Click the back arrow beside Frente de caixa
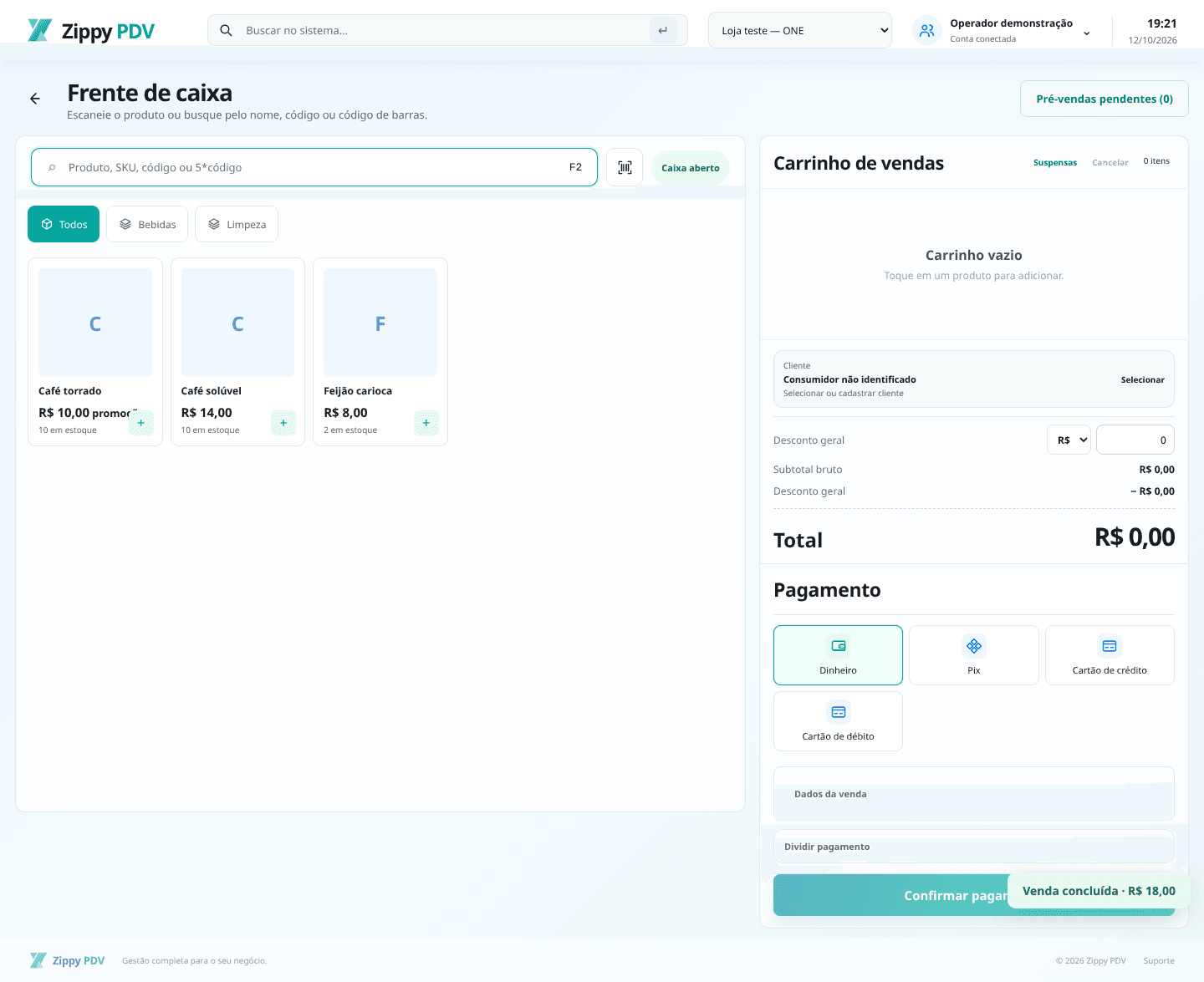Image resolution: width=1204 pixels, height=982 pixels. [x=35, y=99]
